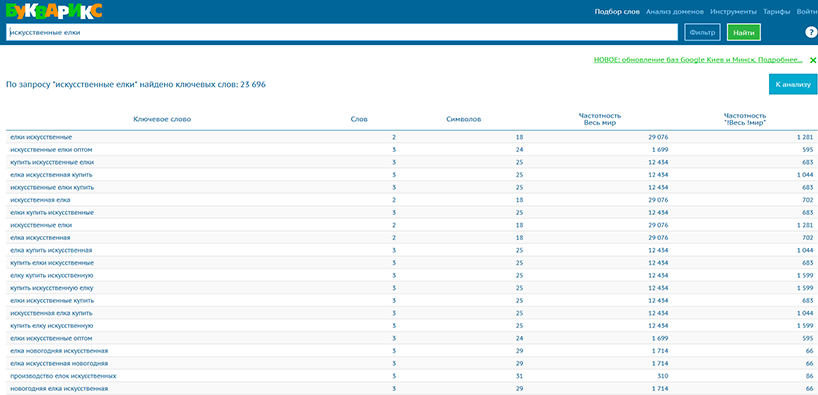Click the Букварикс logo
The height and width of the screenshot is (395, 818).
[x=54, y=10]
